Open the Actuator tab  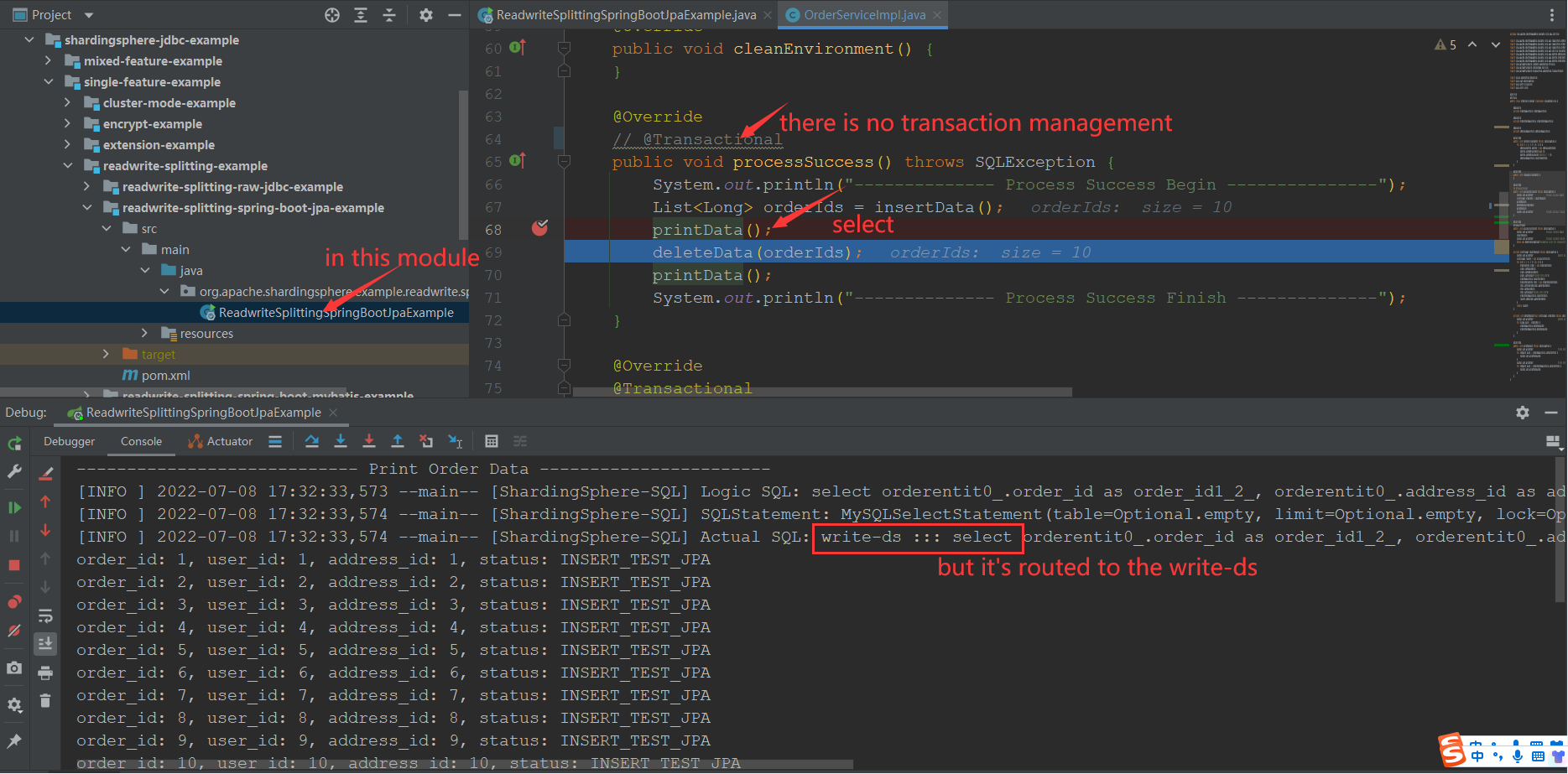(x=221, y=441)
